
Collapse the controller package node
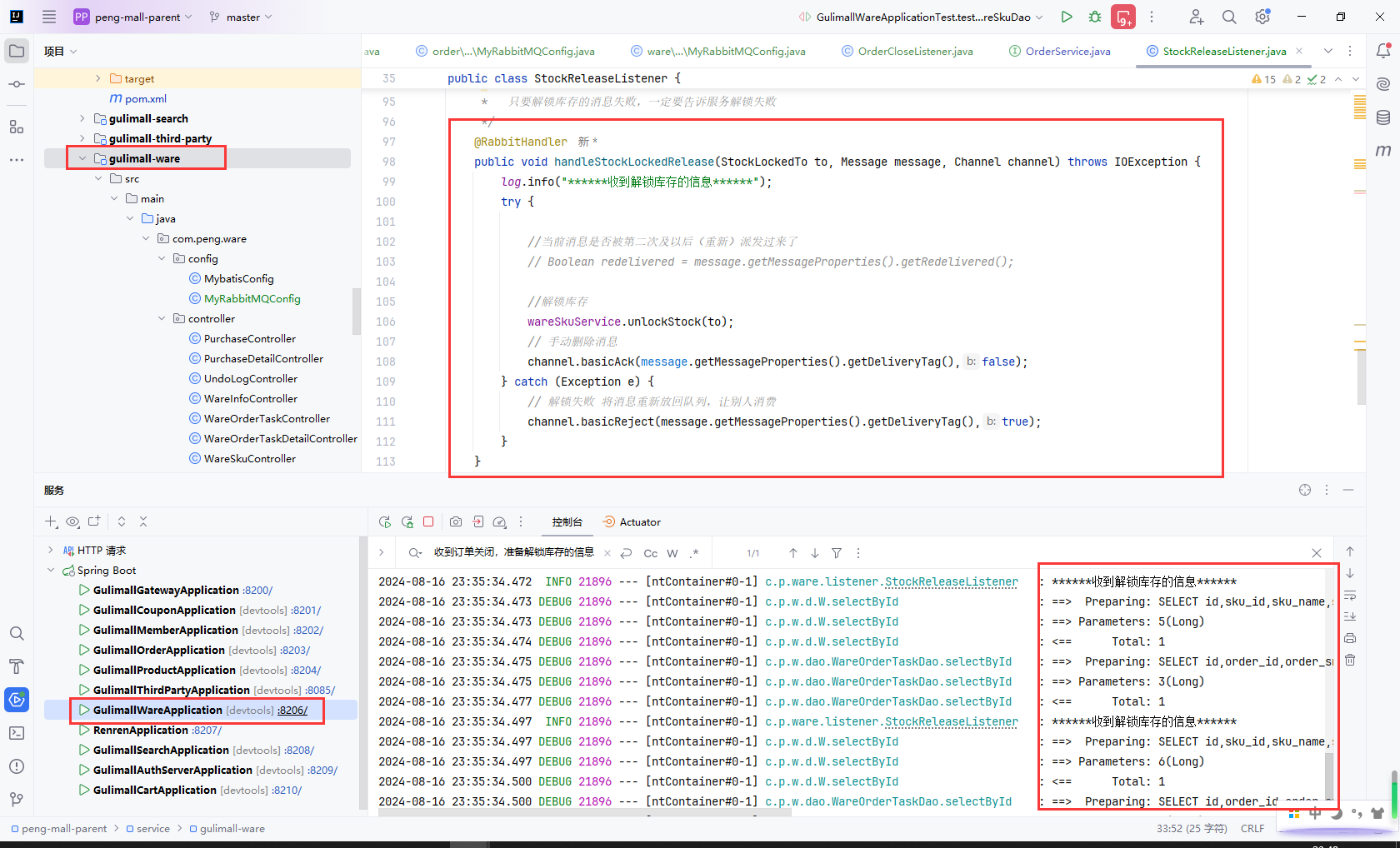[162, 318]
